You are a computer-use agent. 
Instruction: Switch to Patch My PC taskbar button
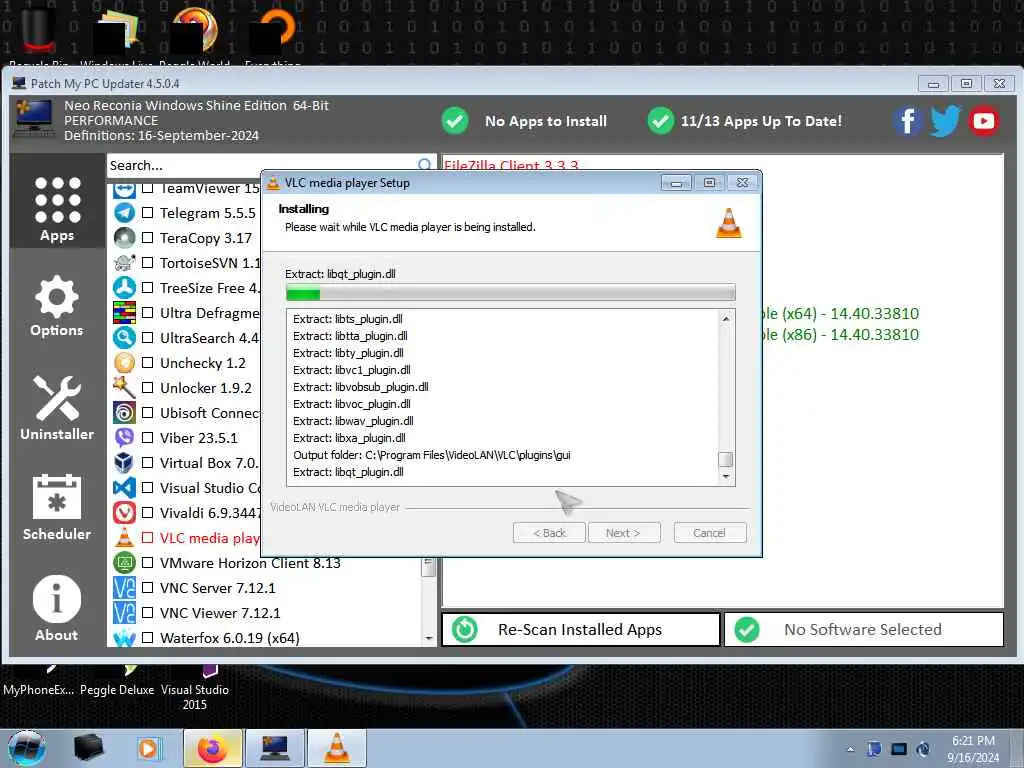275,748
